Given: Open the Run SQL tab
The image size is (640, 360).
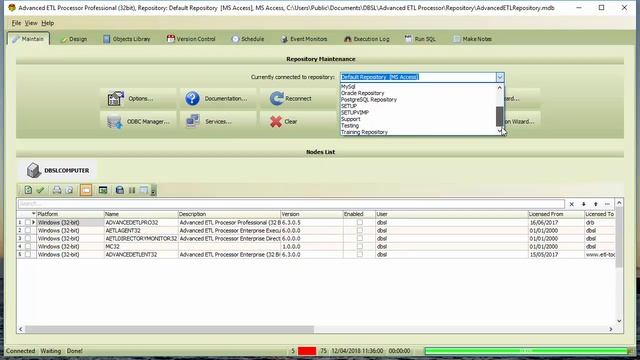Looking at the screenshot, I should 420,39.
